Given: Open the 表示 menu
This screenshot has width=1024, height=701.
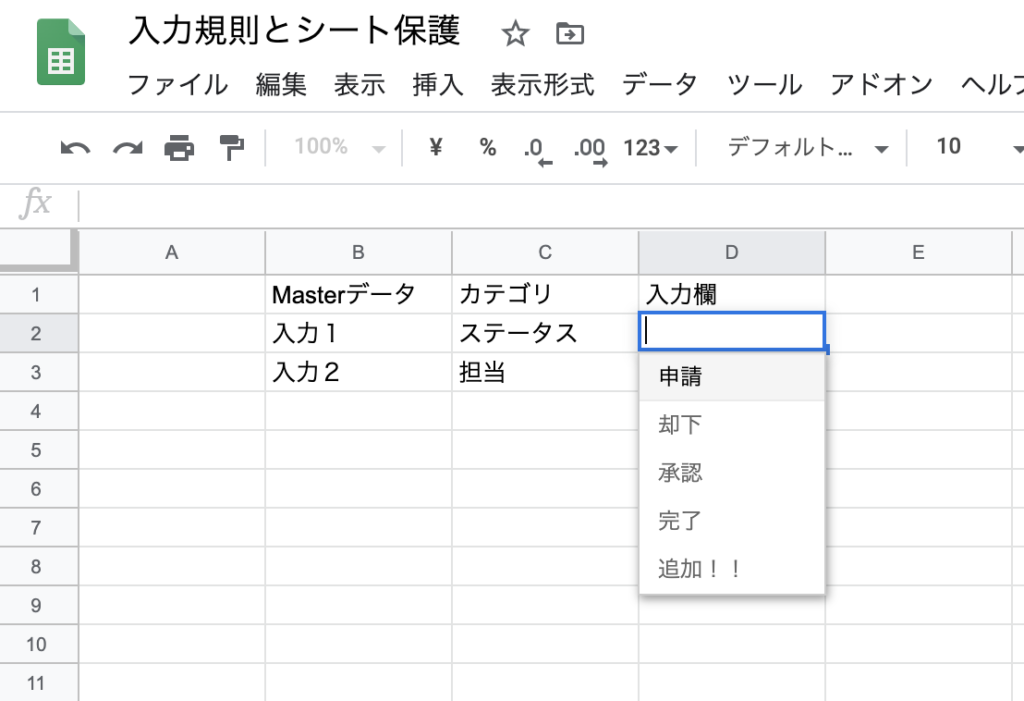Looking at the screenshot, I should coord(359,85).
